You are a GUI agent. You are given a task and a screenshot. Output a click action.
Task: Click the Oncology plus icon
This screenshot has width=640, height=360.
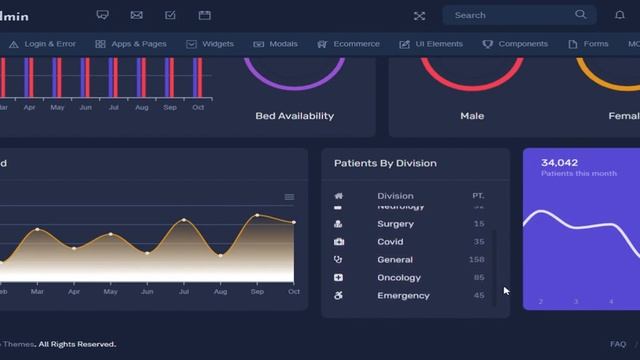coord(338,278)
